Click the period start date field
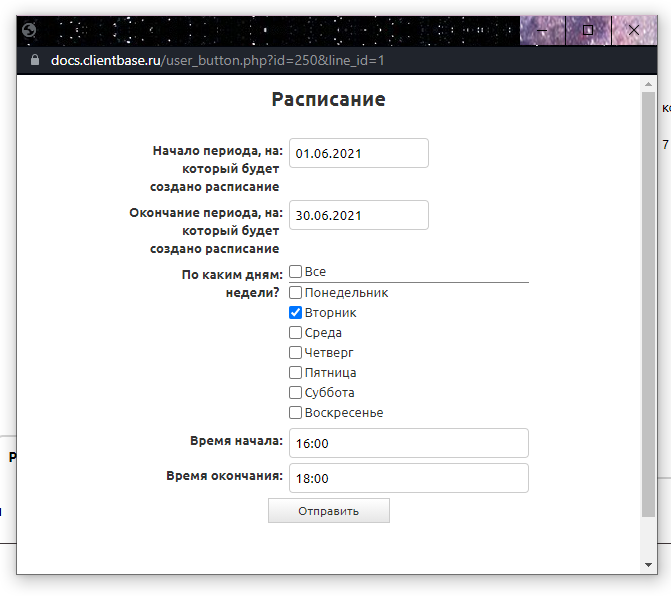 click(358, 154)
